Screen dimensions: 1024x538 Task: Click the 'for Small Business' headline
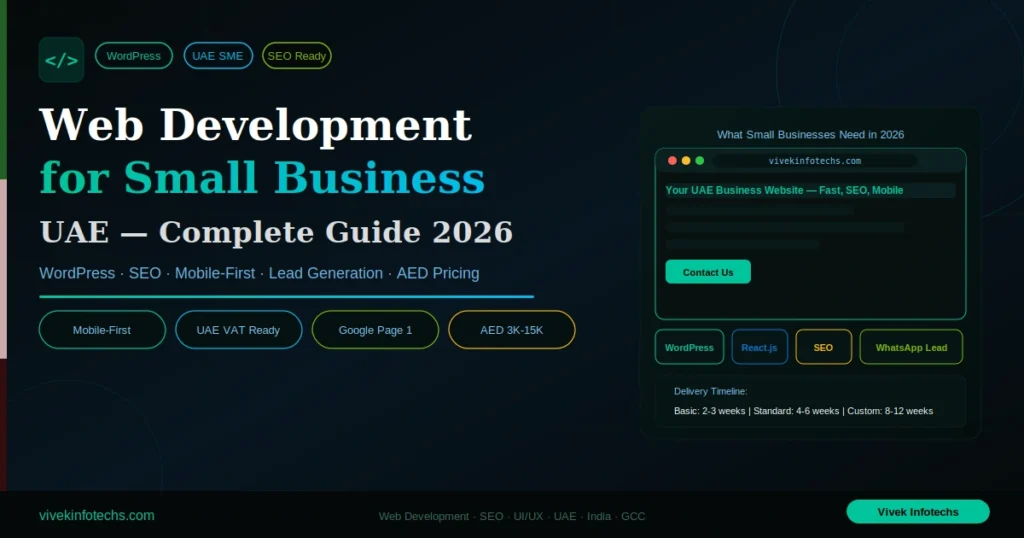click(x=262, y=178)
